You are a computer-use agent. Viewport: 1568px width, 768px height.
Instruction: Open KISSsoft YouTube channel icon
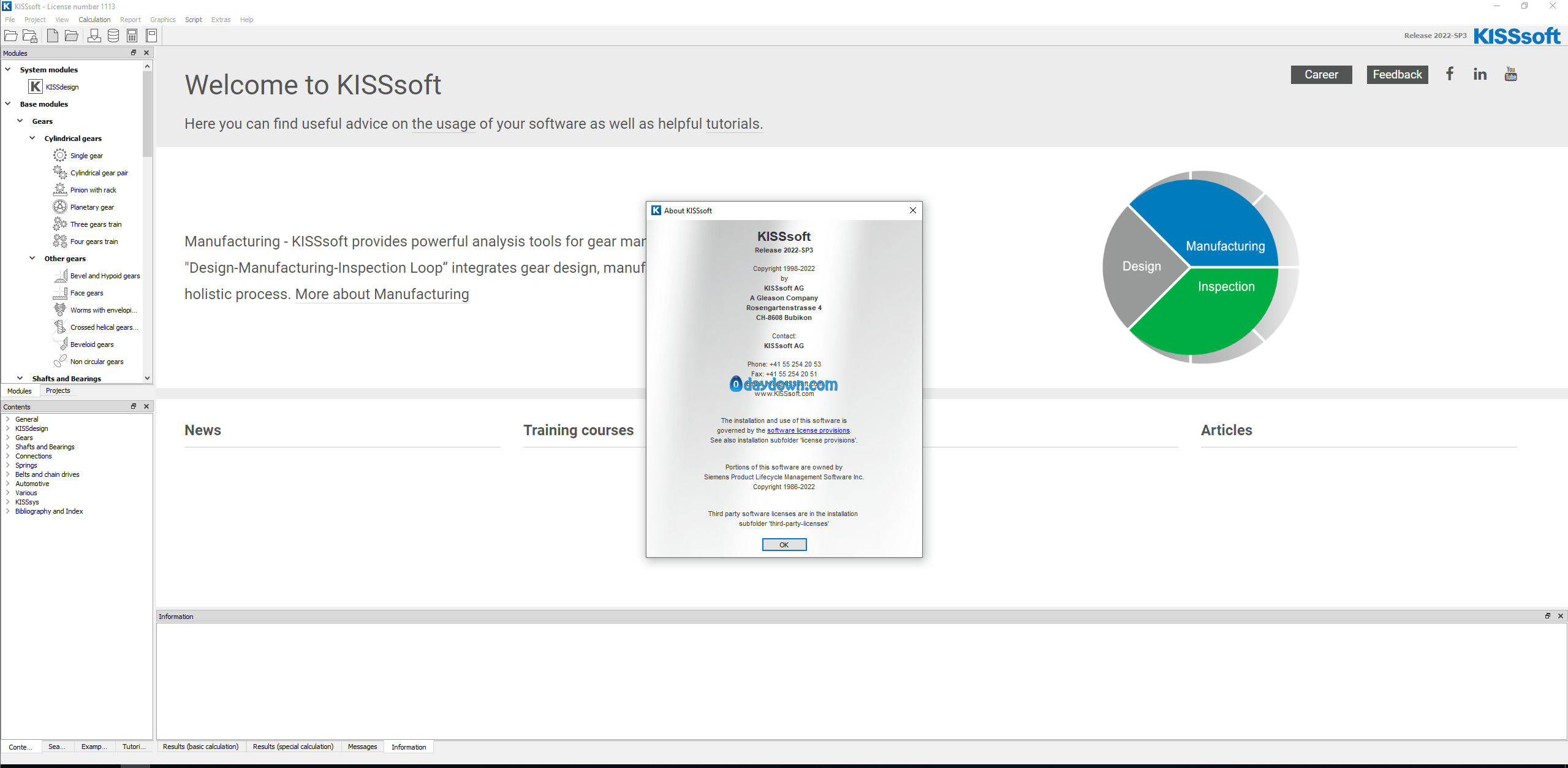(1510, 74)
